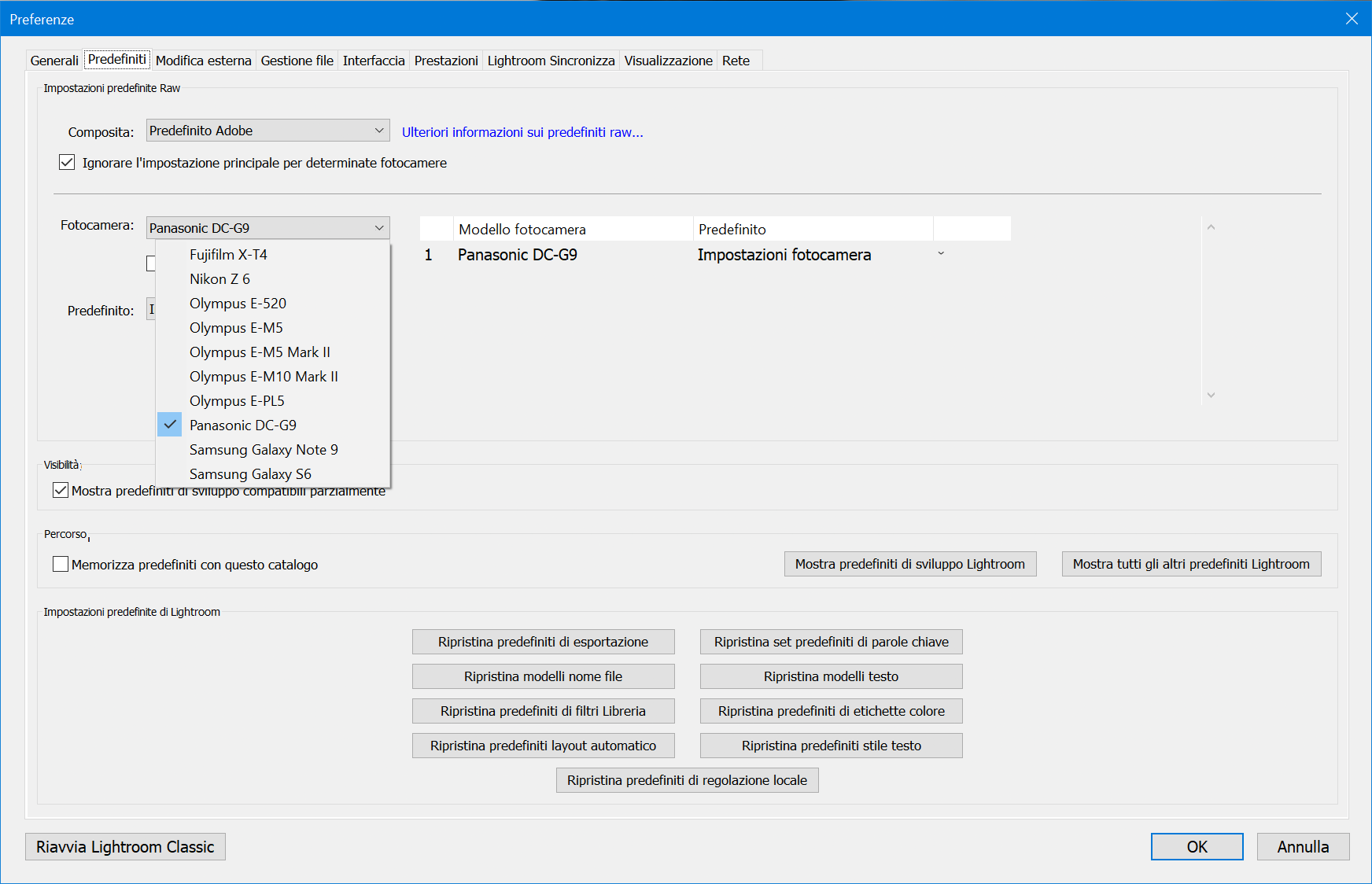Open the Gestione file tab
Image resolution: width=1372 pixels, height=884 pixels.
click(x=297, y=61)
